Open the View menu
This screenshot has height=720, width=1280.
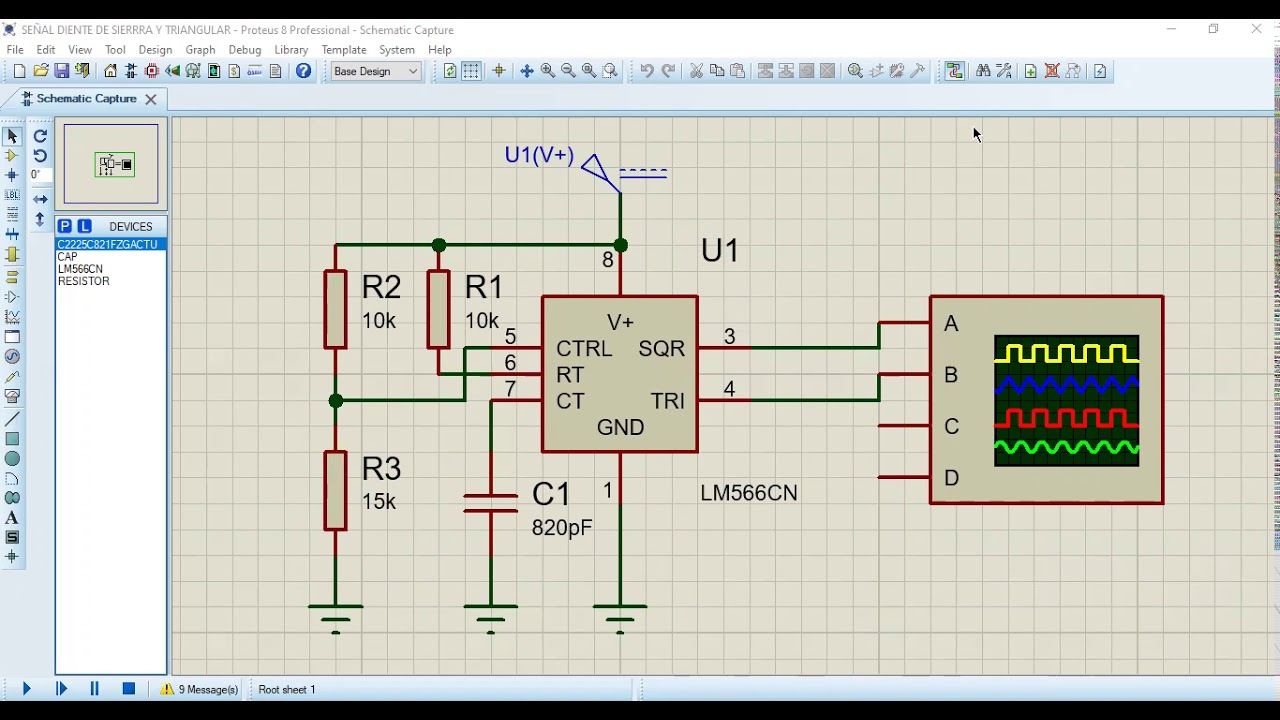point(80,50)
